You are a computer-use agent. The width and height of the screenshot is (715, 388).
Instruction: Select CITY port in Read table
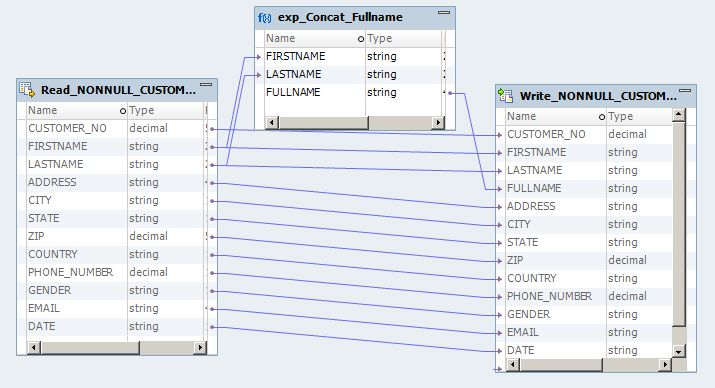pos(40,200)
